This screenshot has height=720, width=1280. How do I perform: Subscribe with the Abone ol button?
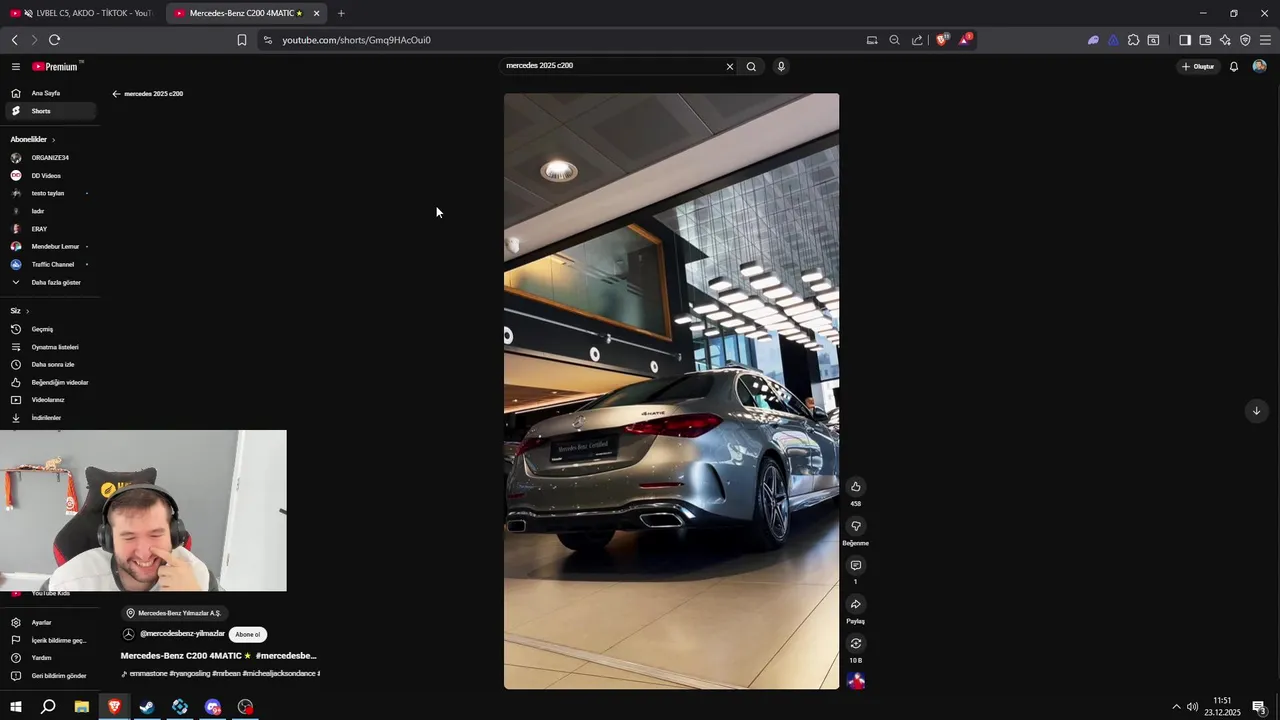(247, 634)
